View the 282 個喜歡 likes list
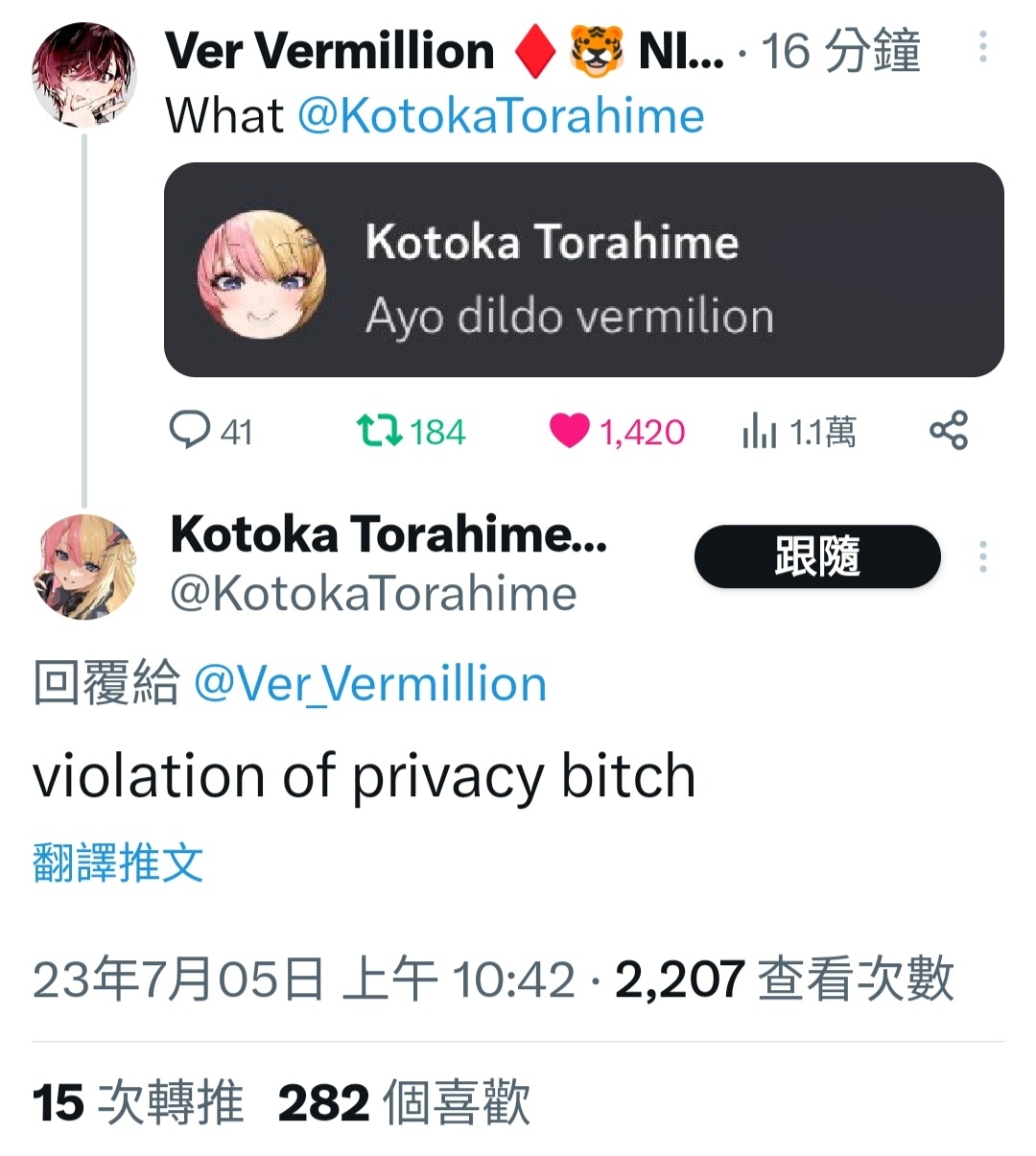Image resolution: width=1036 pixels, height=1156 pixels. click(x=404, y=1102)
